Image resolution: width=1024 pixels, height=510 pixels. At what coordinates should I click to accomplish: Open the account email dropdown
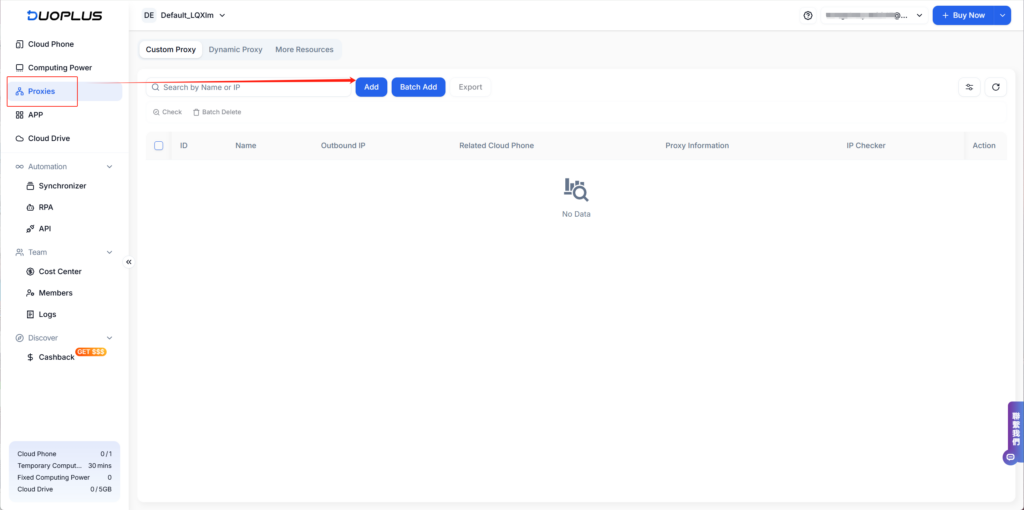point(874,15)
